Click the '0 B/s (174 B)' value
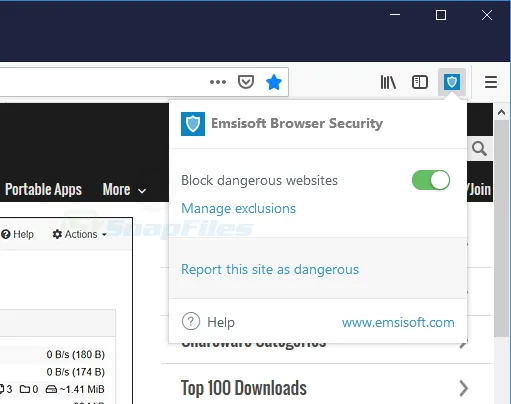 point(76,372)
